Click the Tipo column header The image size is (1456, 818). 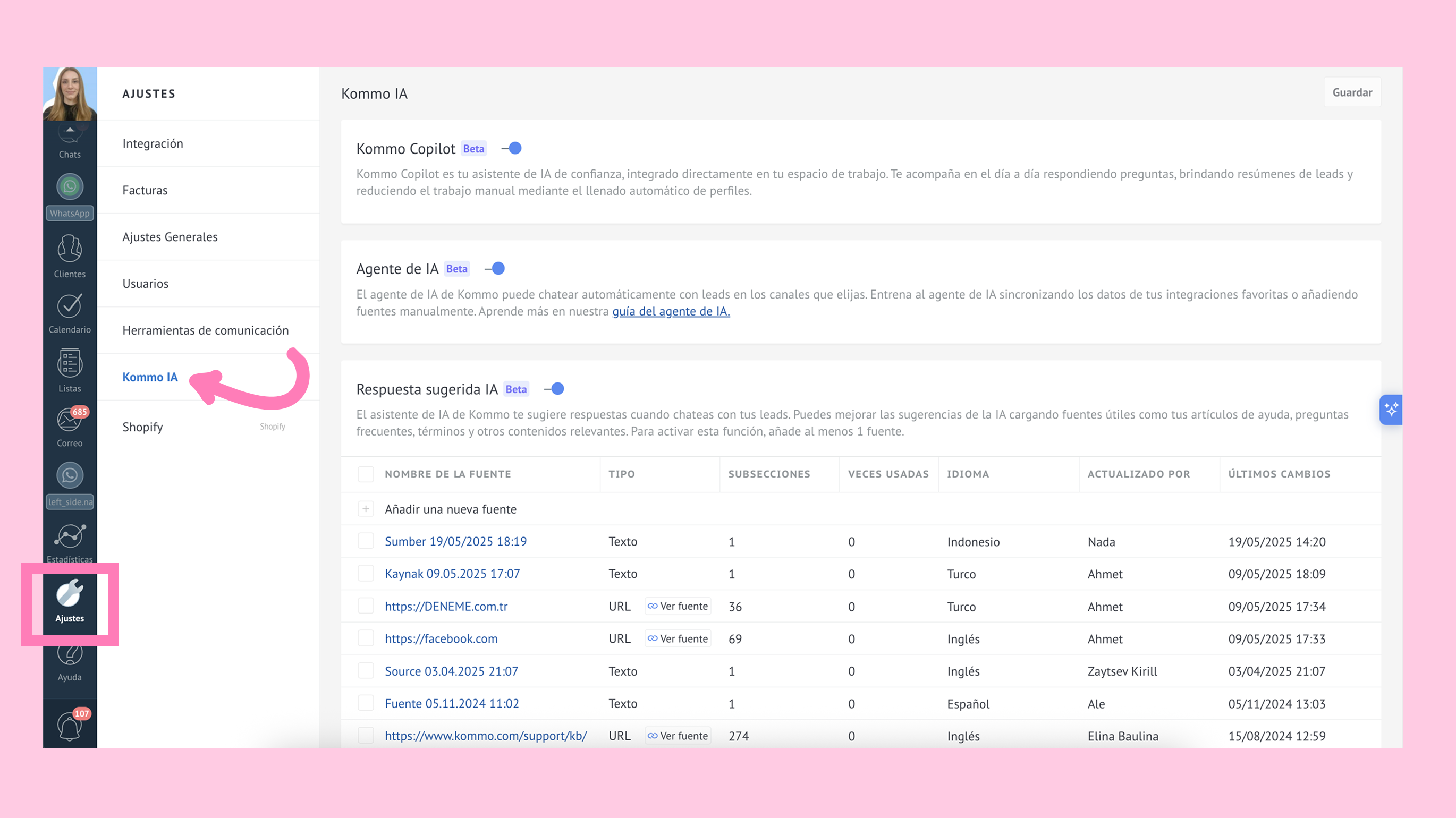point(622,474)
